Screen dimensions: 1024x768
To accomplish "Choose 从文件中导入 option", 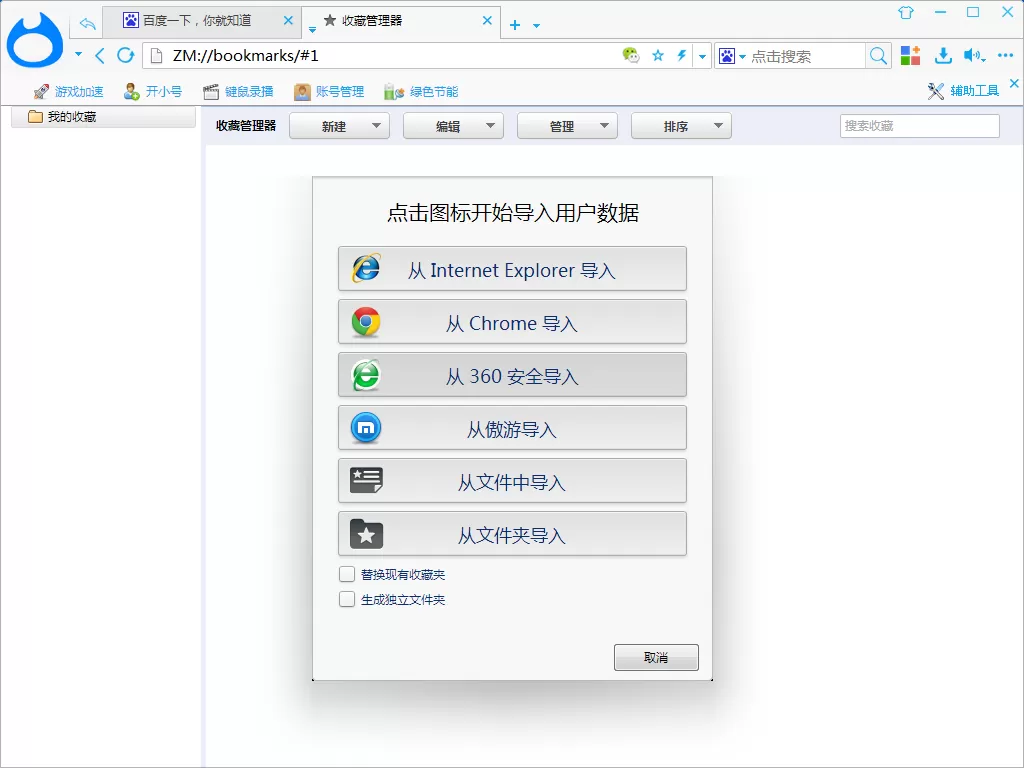I will (512, 481).
